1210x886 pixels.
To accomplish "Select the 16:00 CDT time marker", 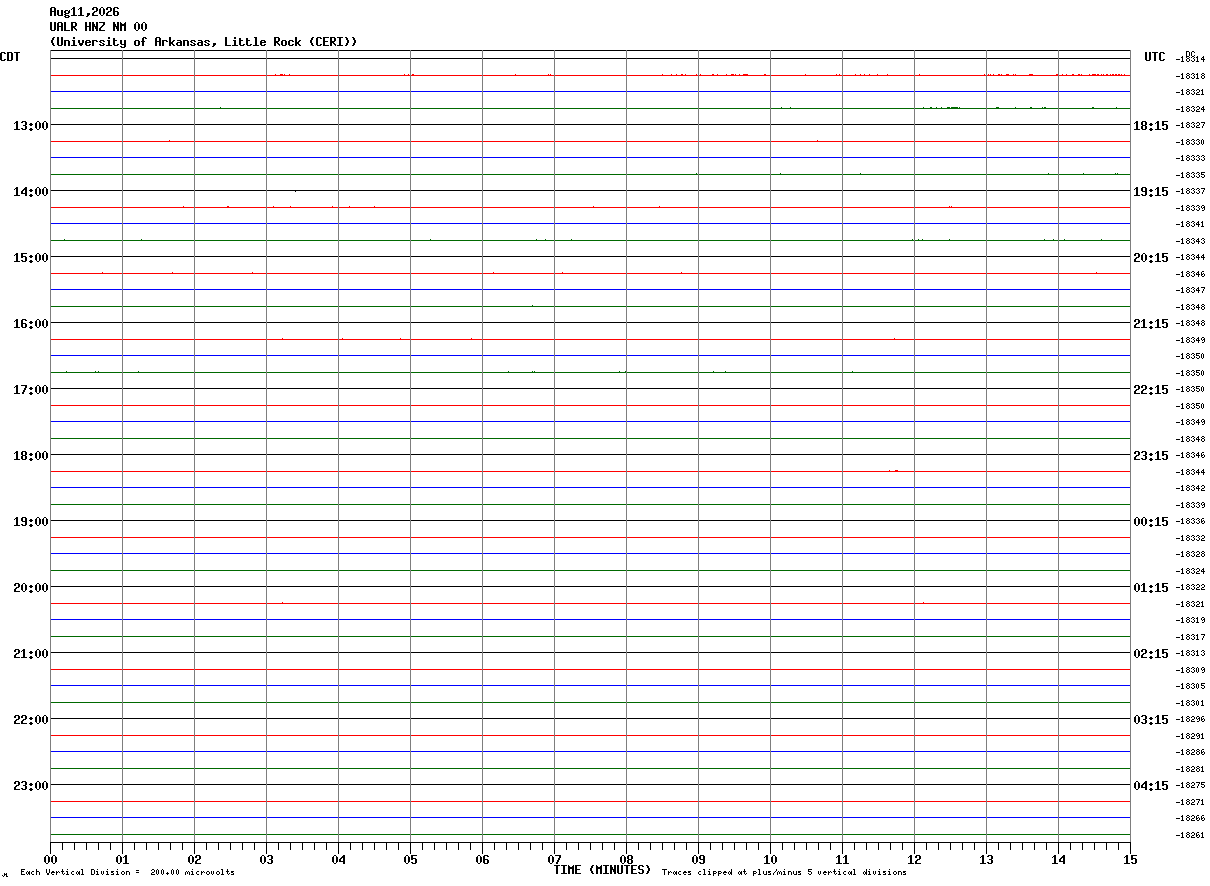I will pyautogui.click(x=31, y=323).
